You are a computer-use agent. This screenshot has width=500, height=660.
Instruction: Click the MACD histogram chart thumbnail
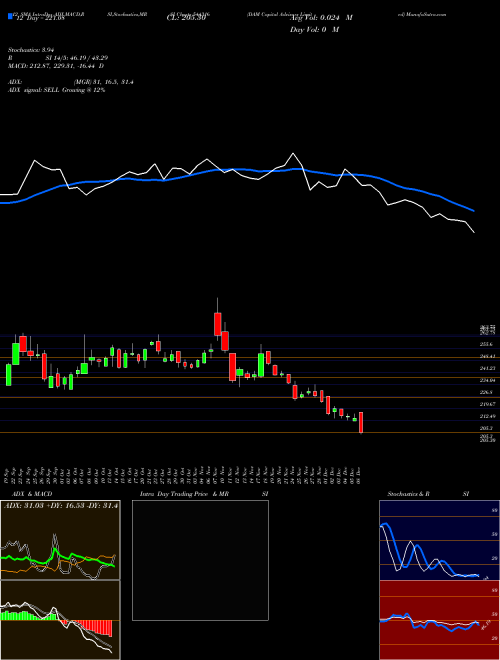coord(60,620)
